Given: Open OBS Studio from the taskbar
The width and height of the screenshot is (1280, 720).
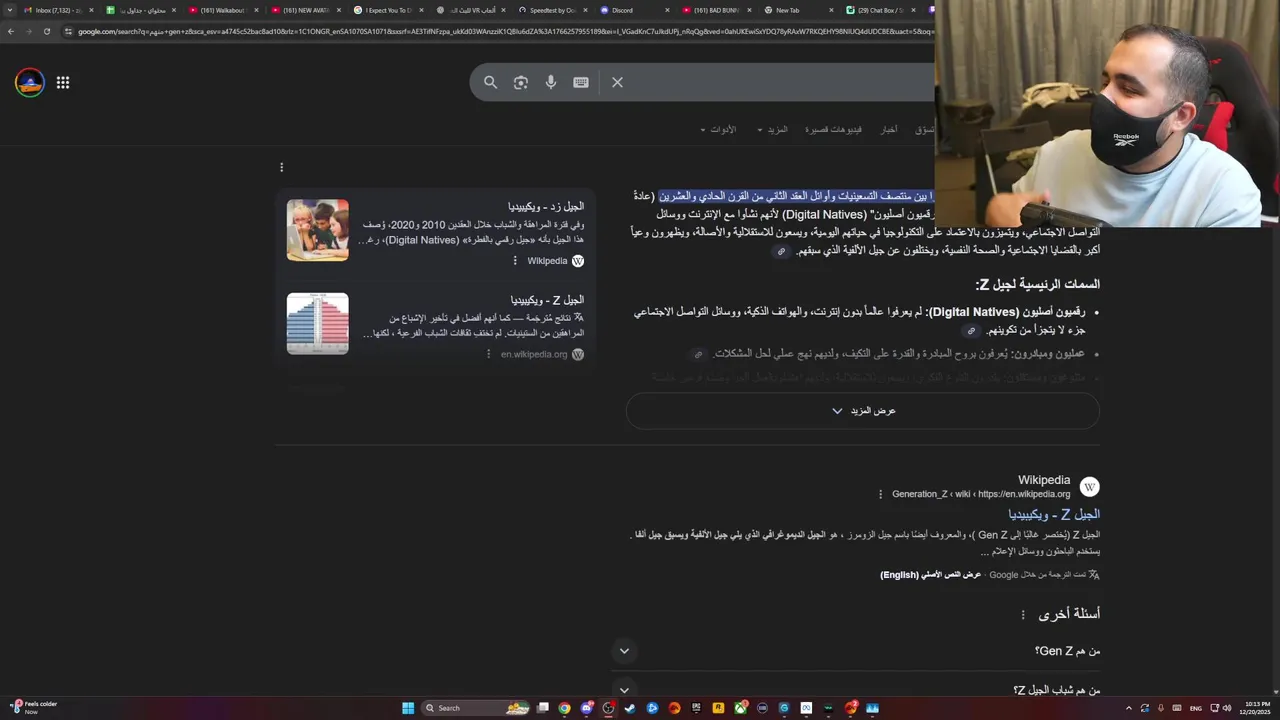Looking at the screenshot, I should pyautogui.click(x=608, y=708).
